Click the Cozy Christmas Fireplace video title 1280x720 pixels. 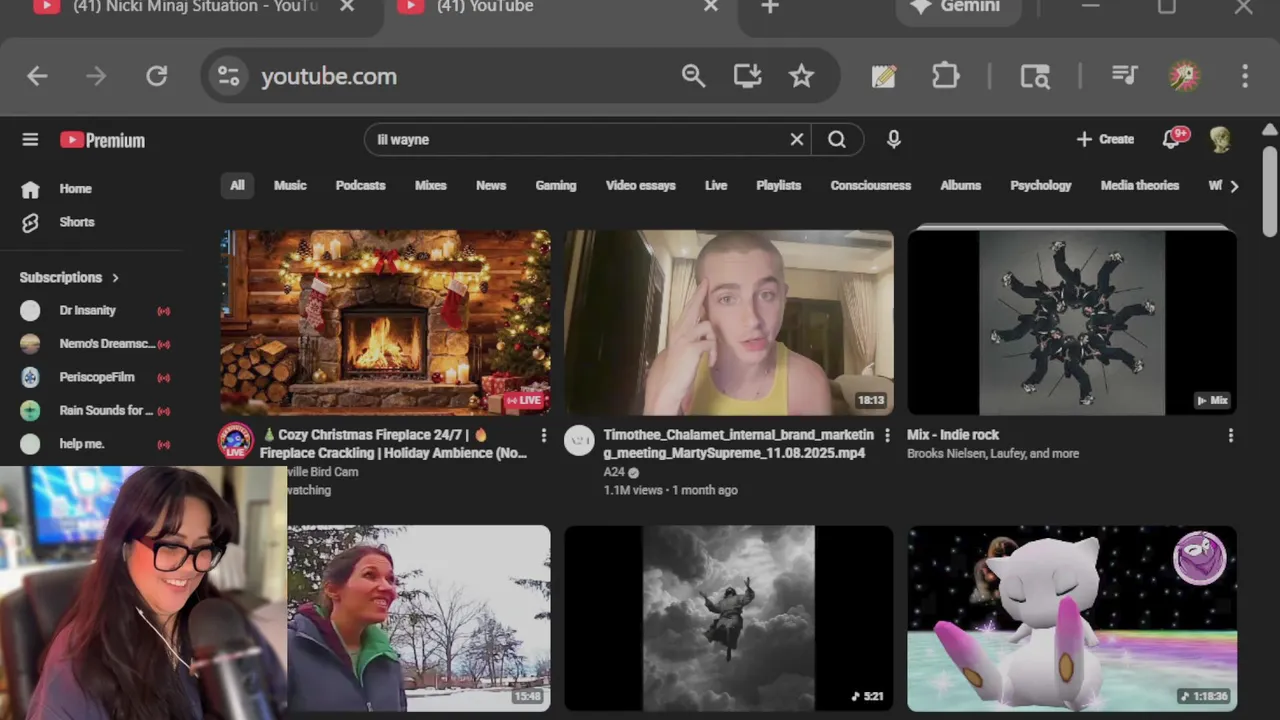tap(393, 444)
